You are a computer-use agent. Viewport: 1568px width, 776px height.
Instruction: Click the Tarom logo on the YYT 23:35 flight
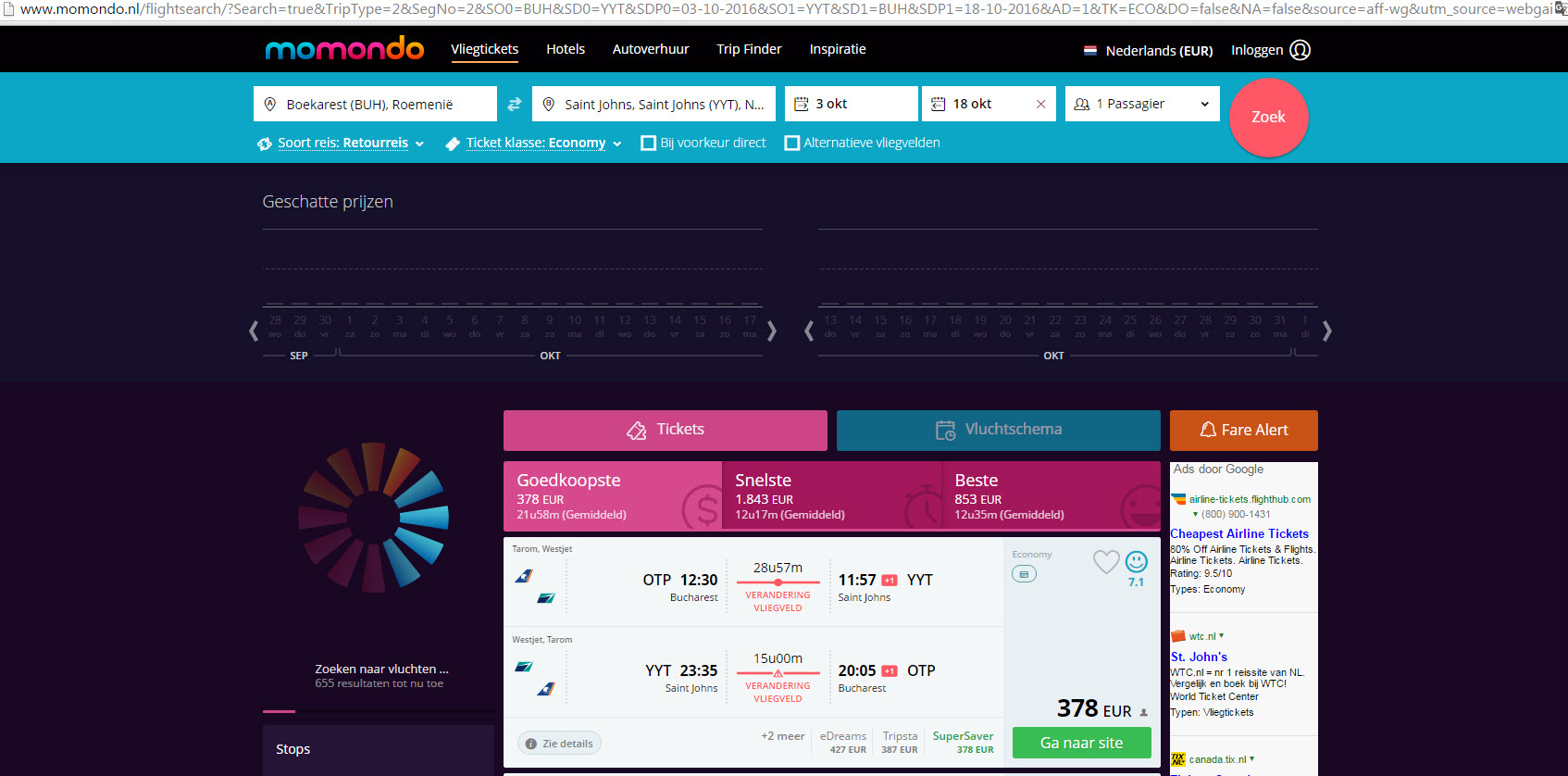tap(546, 689)
